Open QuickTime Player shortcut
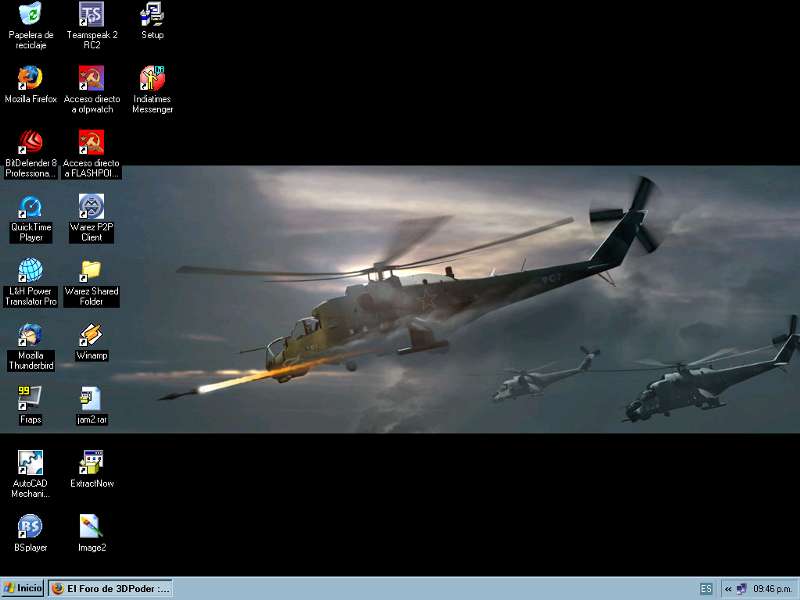The image size is (800, 600). coord(31,206)
